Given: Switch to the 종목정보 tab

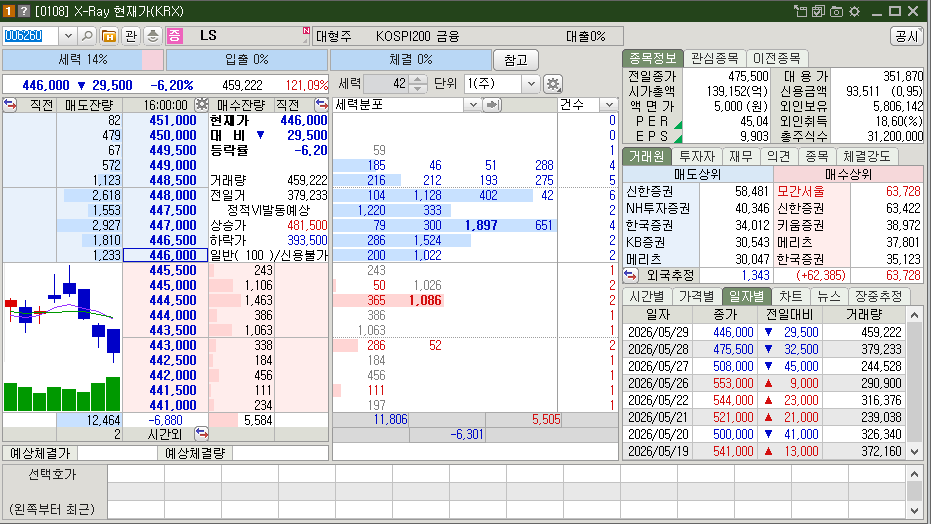Looking at the screenshot, I should point(653,58).
